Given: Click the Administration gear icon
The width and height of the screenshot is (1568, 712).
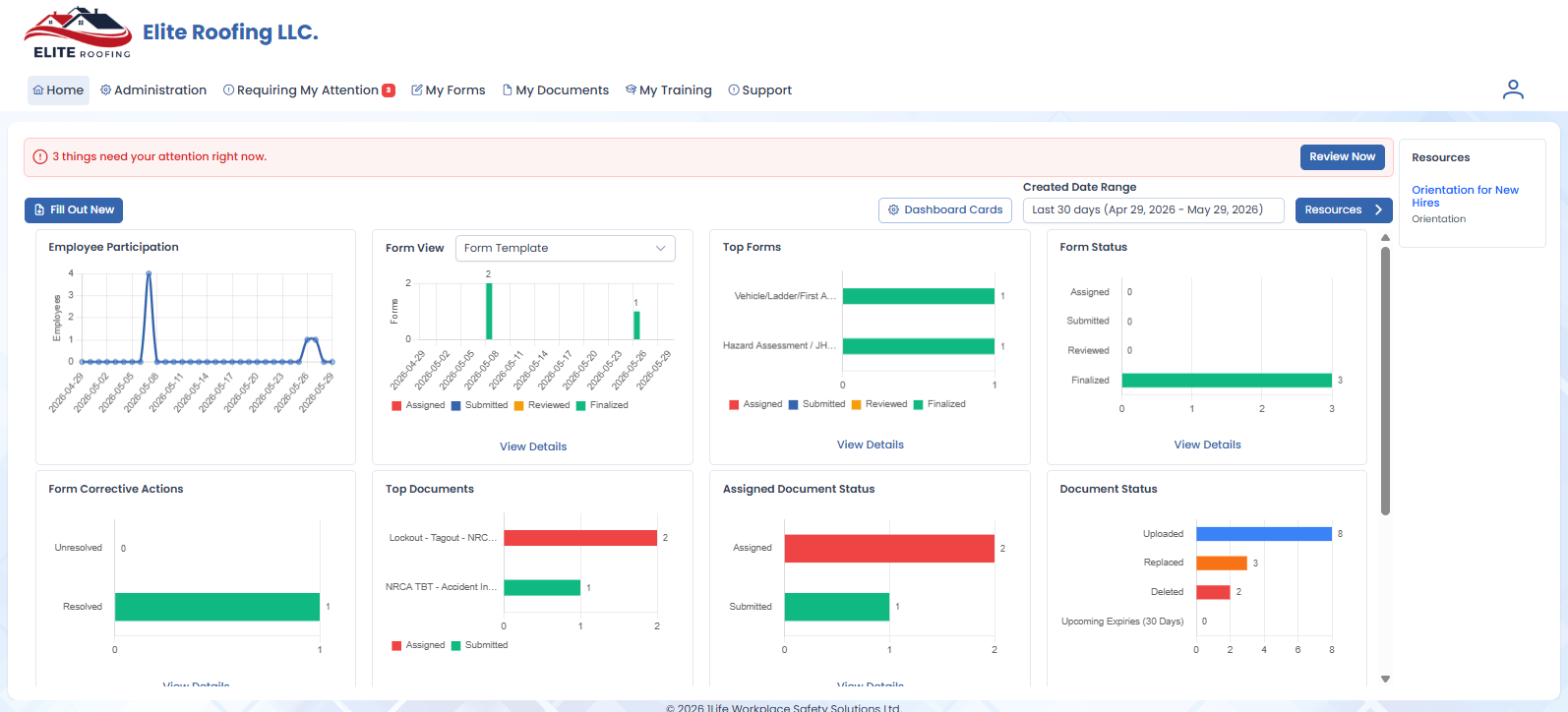Looking at the screenshot, I should point(106,89).
